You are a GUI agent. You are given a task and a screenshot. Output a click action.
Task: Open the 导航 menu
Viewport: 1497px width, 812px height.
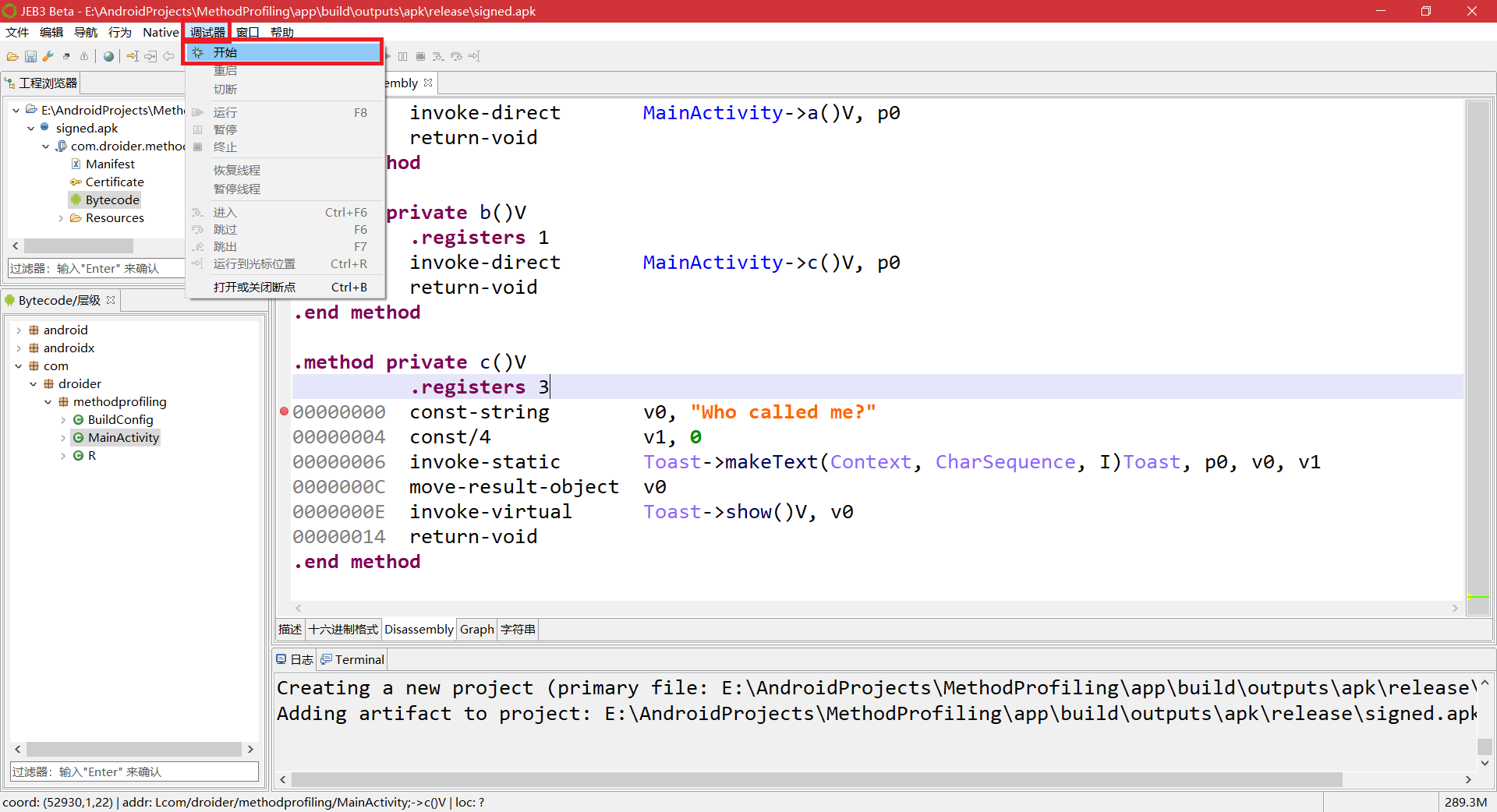coord(86,32)
